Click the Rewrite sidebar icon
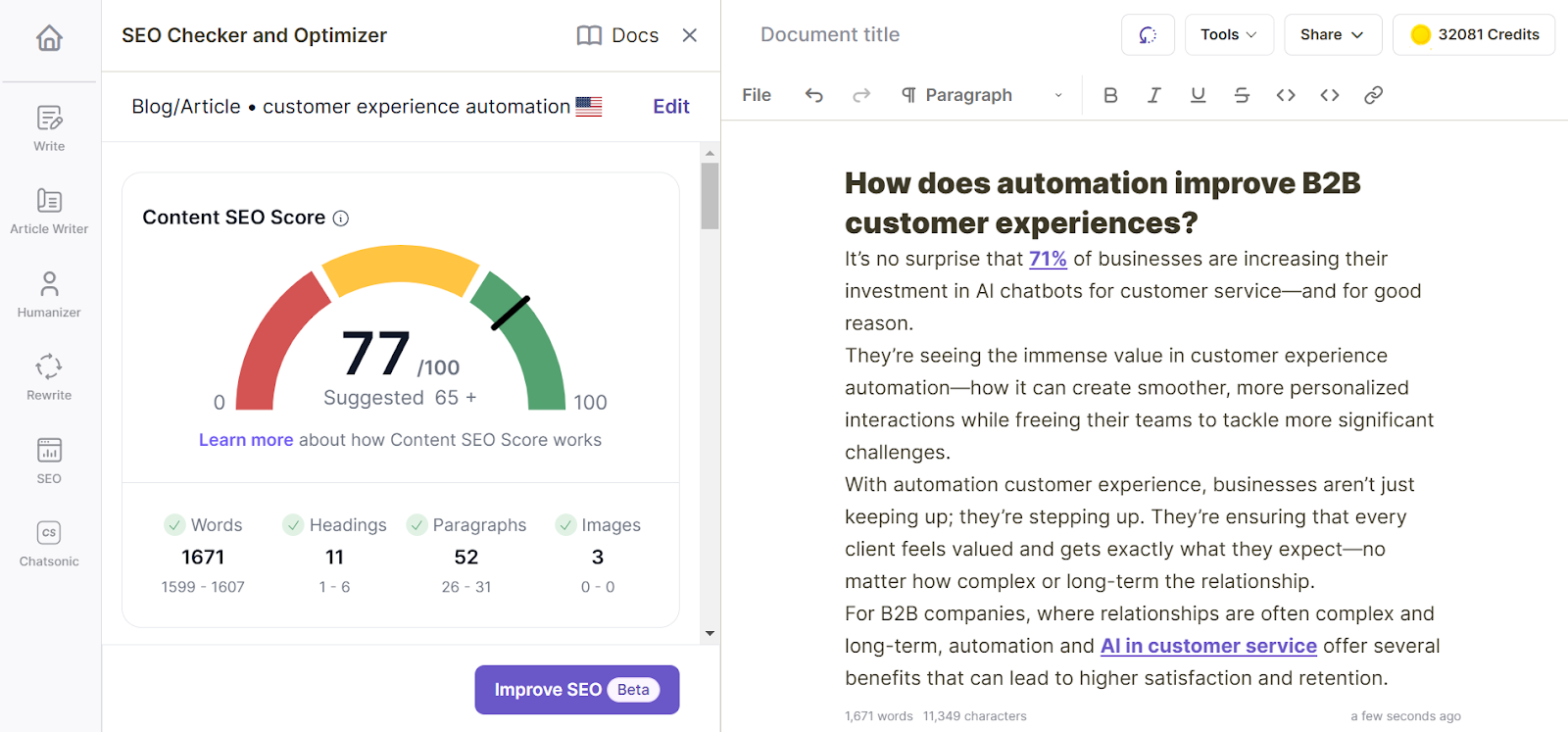 (49, 377)
